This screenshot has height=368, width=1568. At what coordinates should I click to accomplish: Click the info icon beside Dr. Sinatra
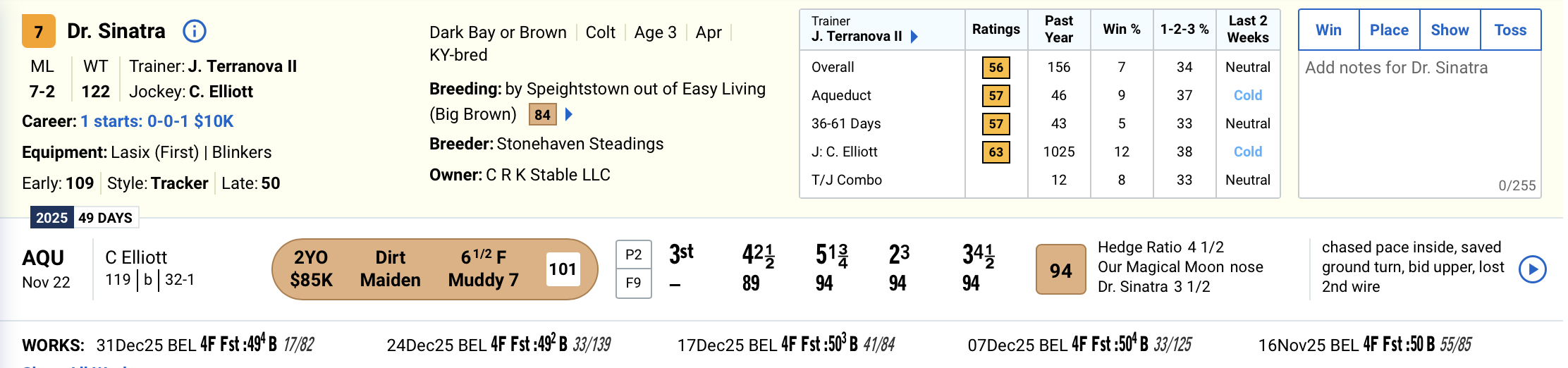(x=194, y=31)
